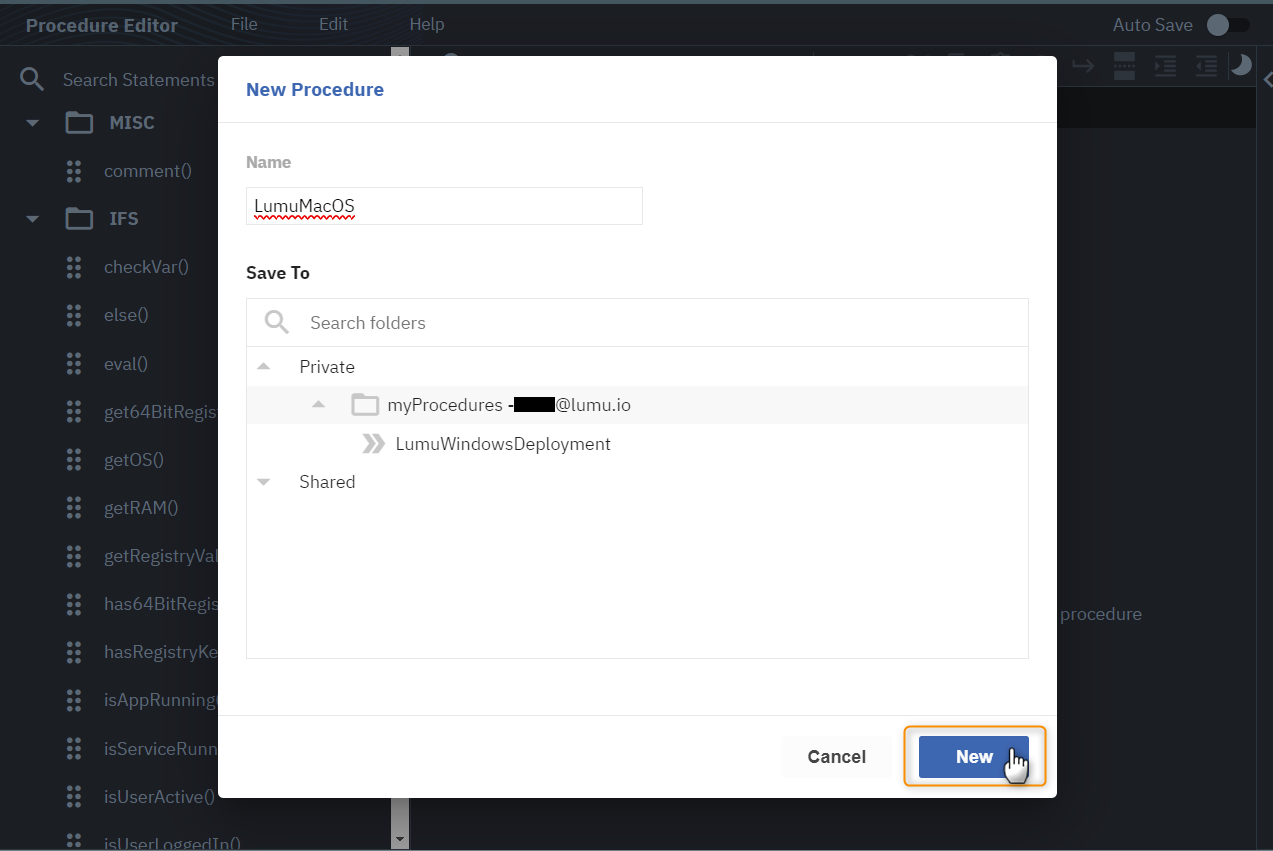Cancel the New Procedure dialog
Viewport: 1273px width, 851px height.
point(836,757)
